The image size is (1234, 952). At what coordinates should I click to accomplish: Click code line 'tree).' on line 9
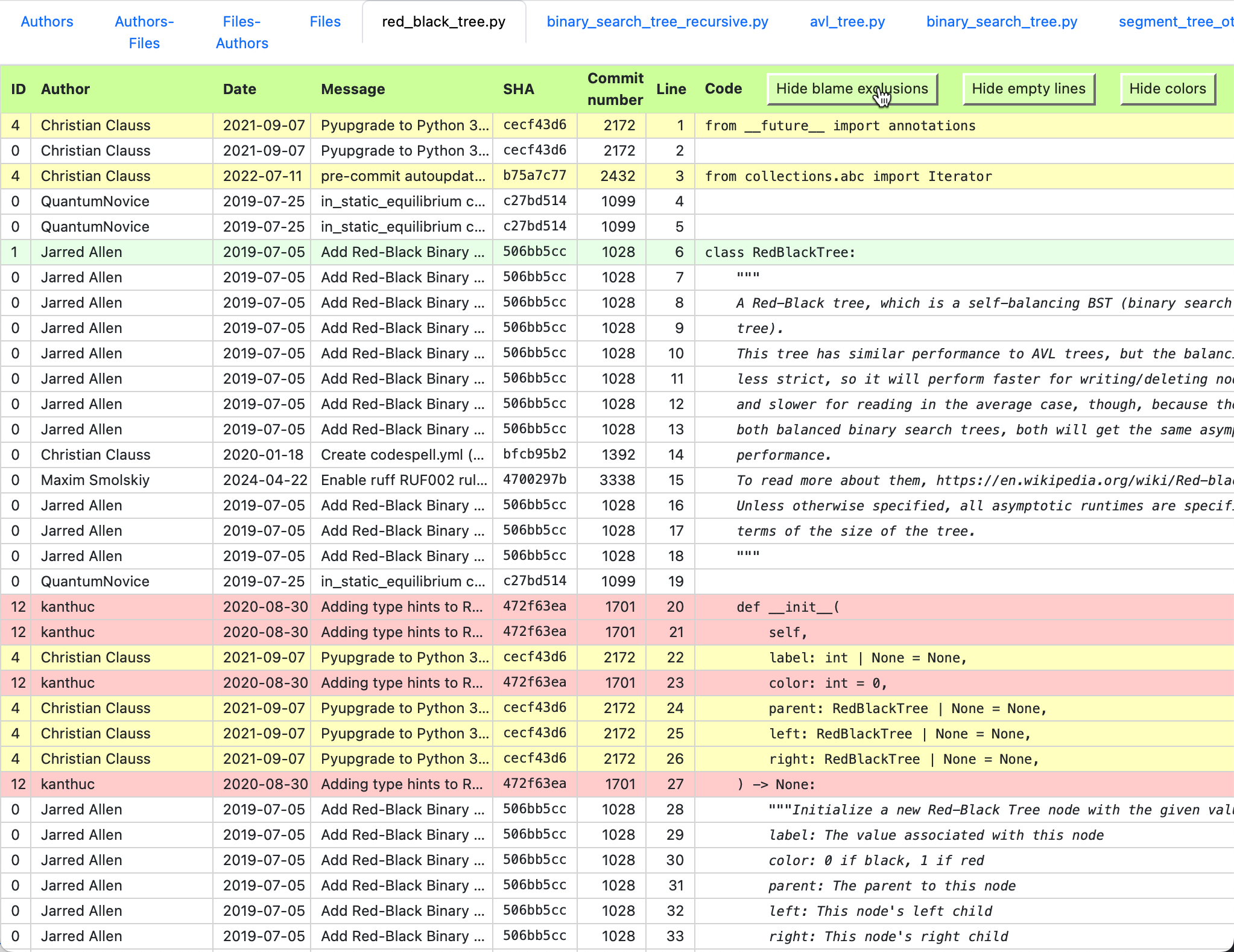pos(760,328)
